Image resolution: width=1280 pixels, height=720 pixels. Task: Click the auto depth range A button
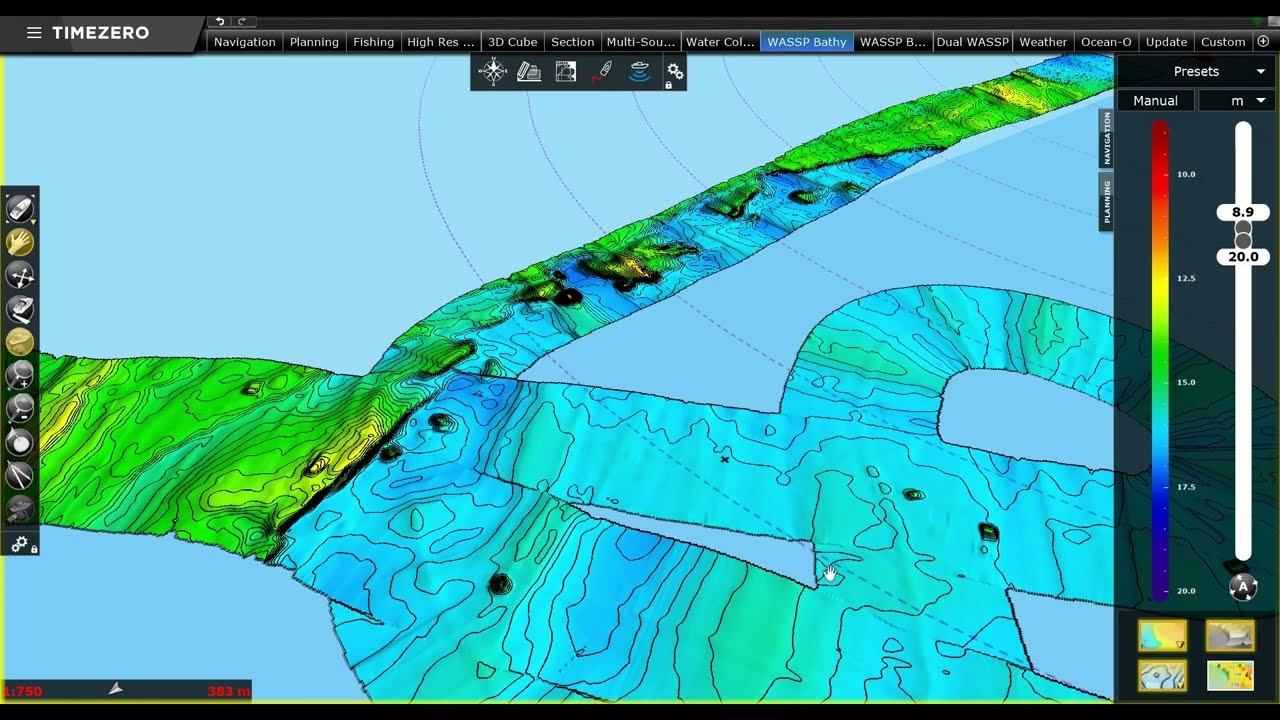[1243, 587]
